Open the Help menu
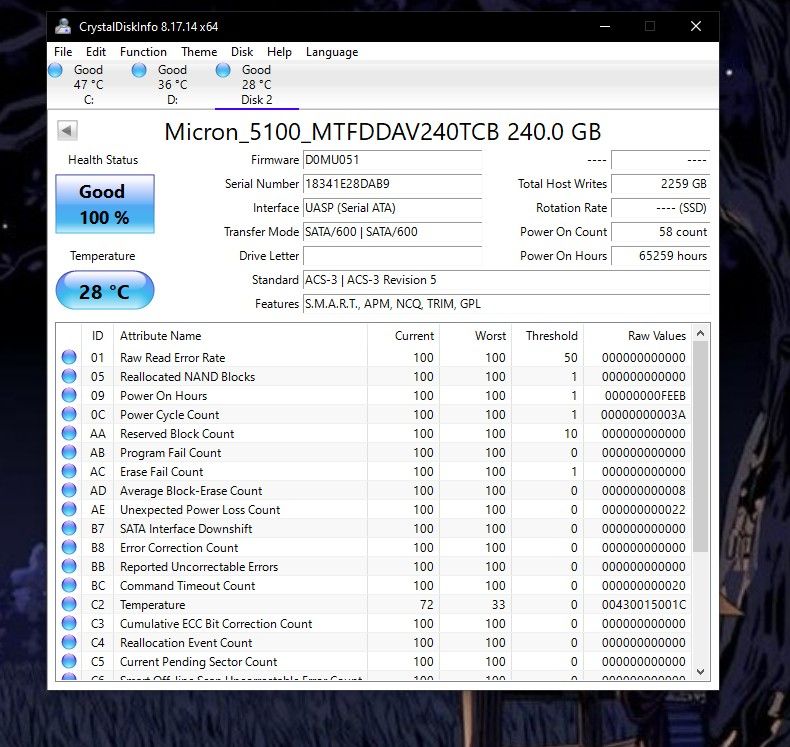This screenshot has height=747, width=790. 279,52
